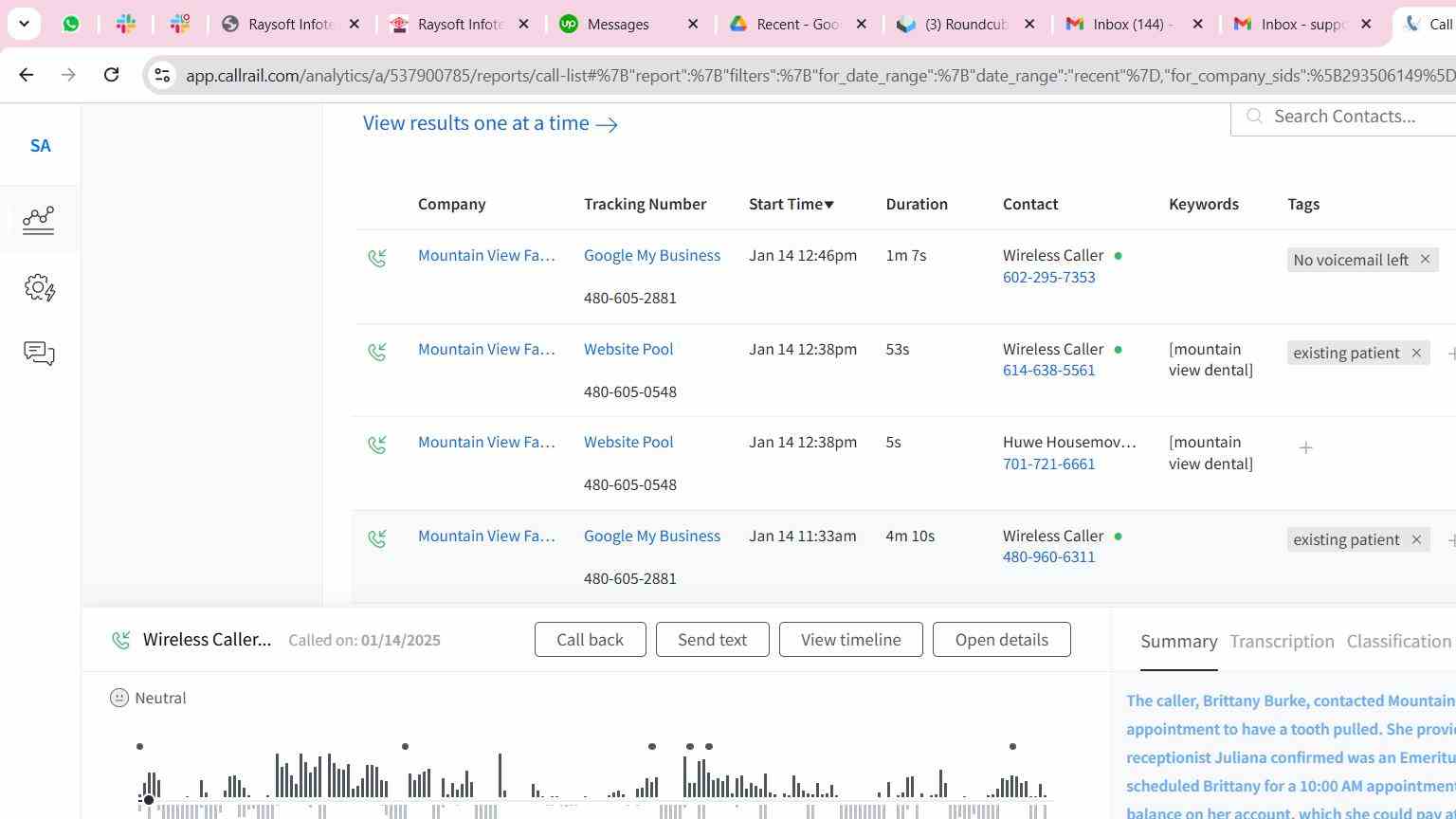Click the Huwe Housemov contact name
This screenshot has height=819, width=1456.
click(x=1069, y=442)
